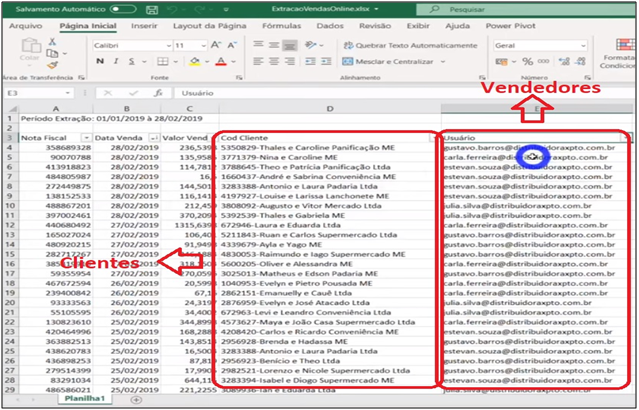
Task: Open the font size dropdown
Action: tap(201, 46)
